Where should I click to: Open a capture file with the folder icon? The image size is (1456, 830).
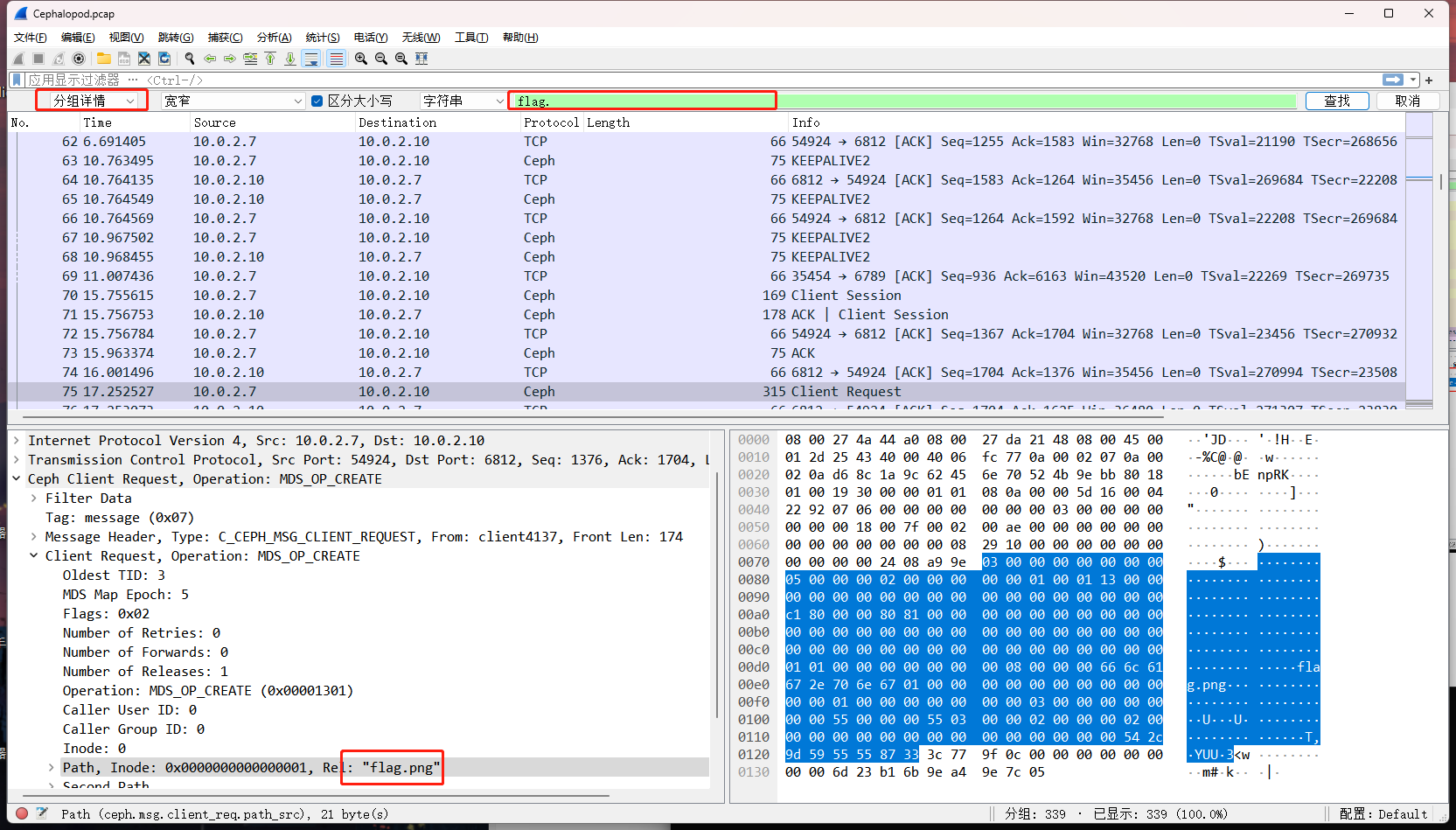tap(104, 59)
